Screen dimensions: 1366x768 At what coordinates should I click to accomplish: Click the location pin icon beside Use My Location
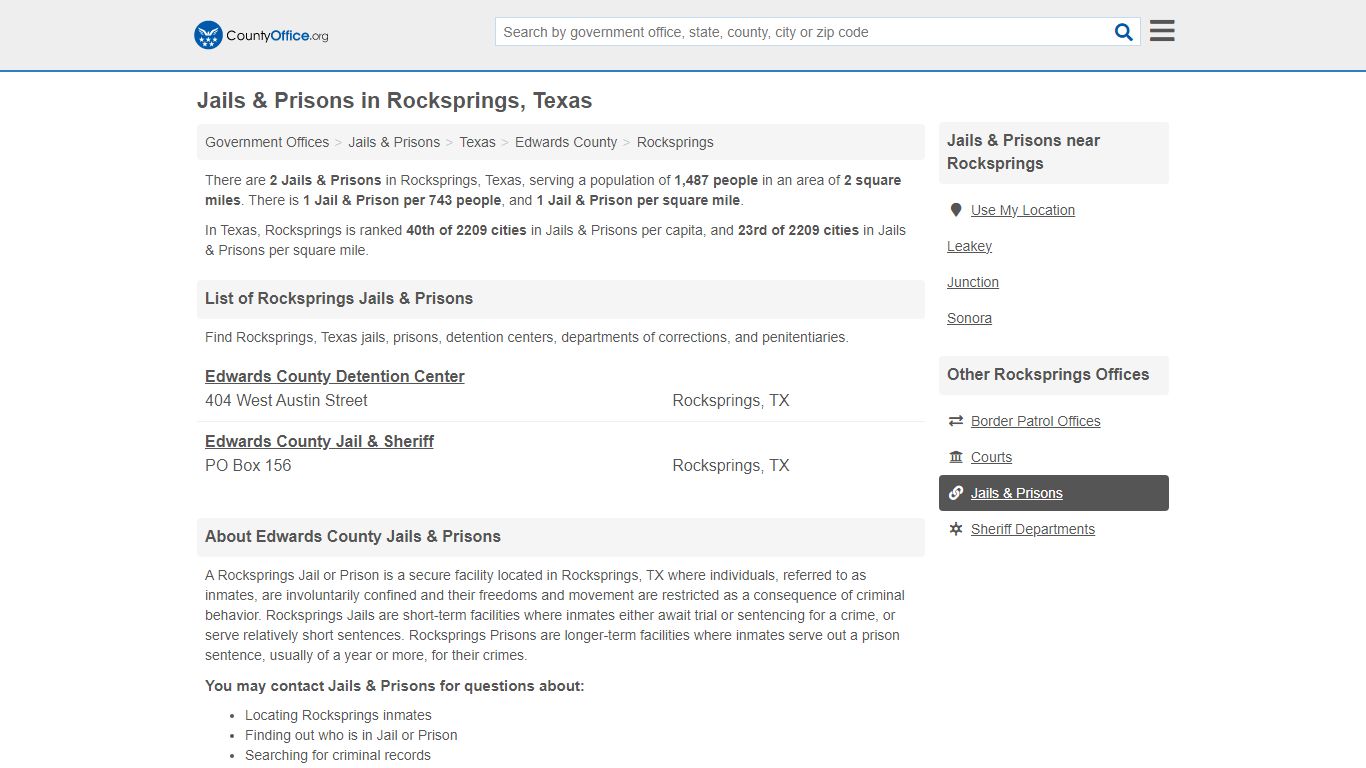click(x=956, y=210)
